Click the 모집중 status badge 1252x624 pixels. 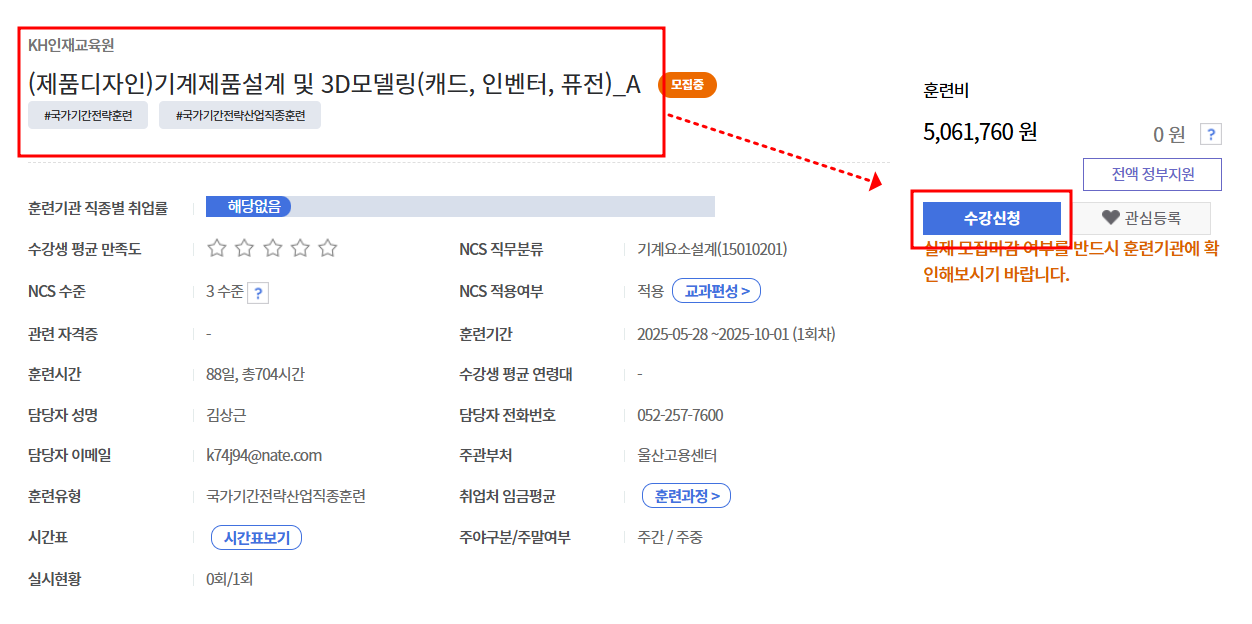point(687,85)
